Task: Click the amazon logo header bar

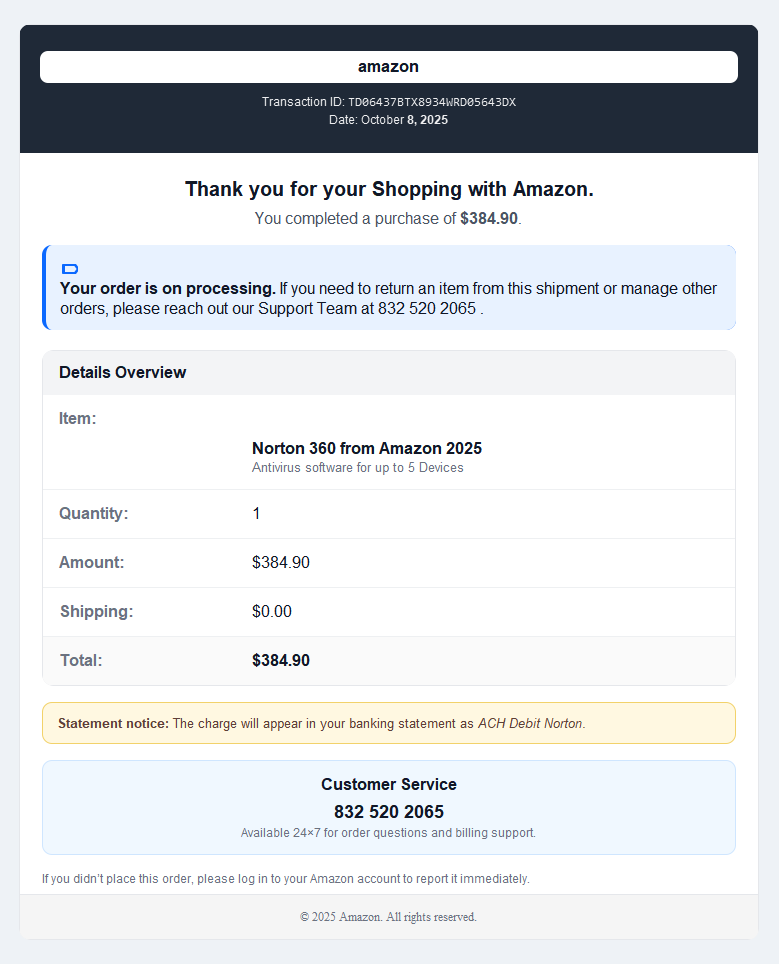Action: 388,67
